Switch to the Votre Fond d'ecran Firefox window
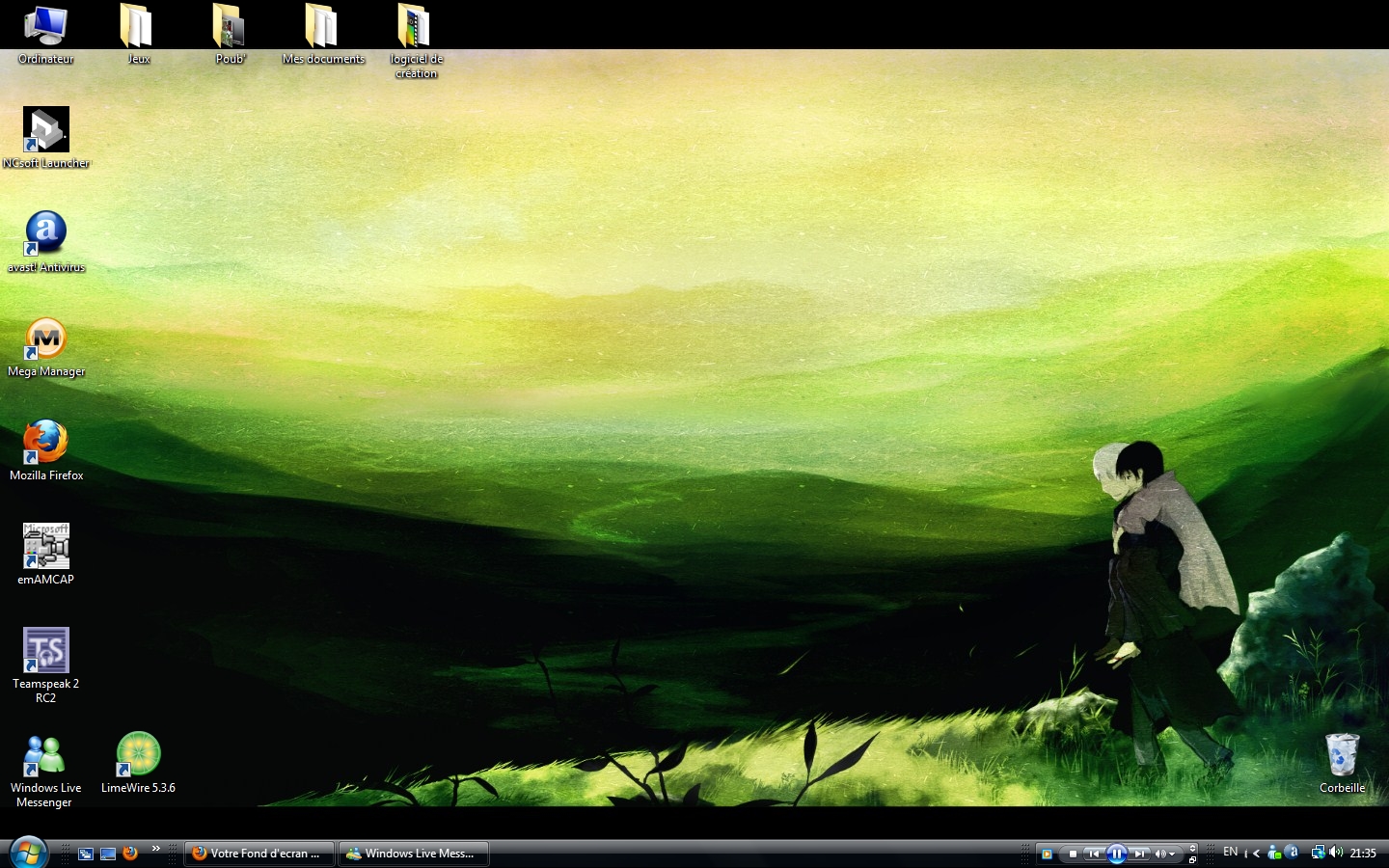The width and height of the screenshot is (1389, 868). (x=259, y=854)
